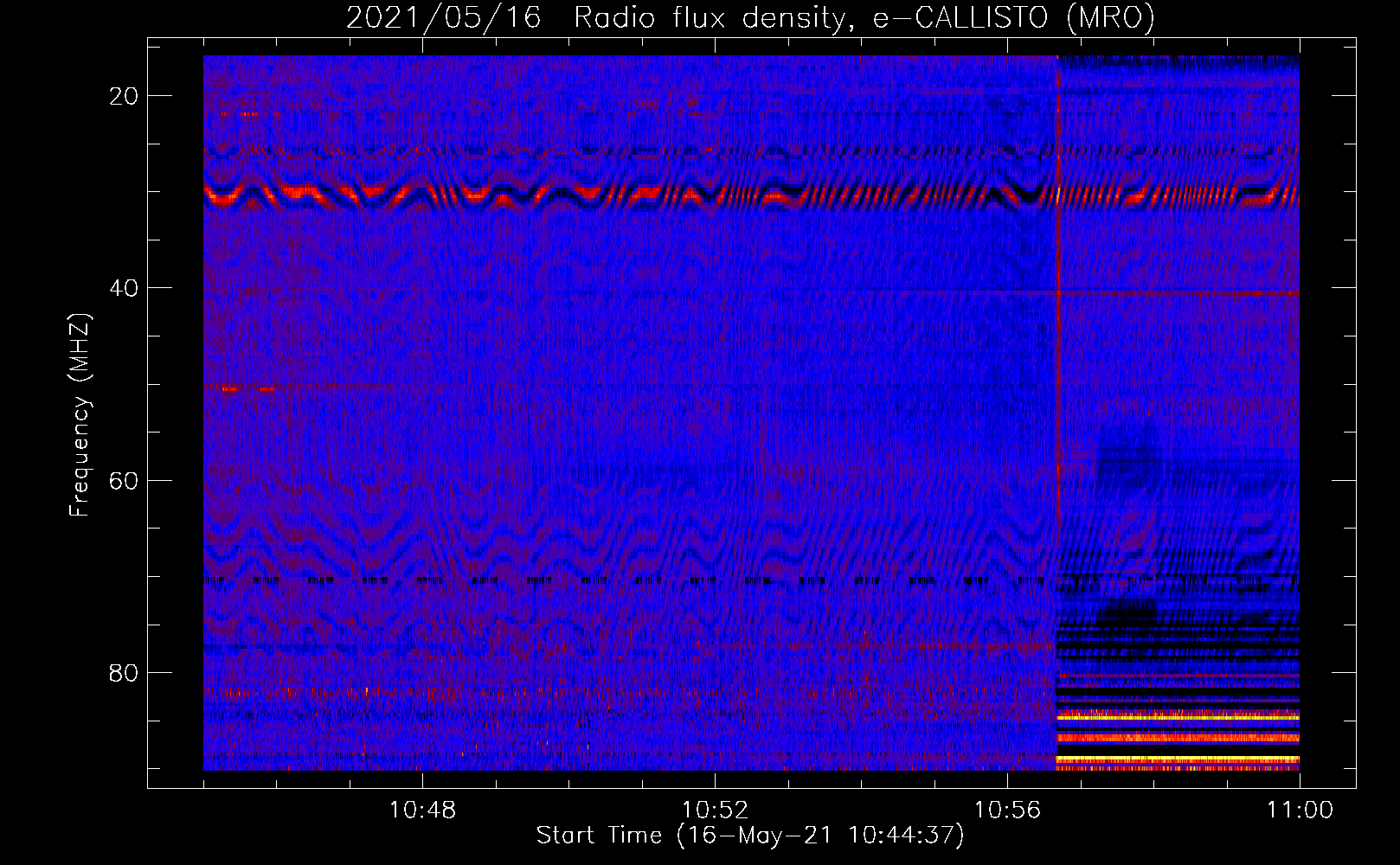Click the '11:00' time tick label
This screenshot has height=865, width=1400.
[x=1300, y=811]
